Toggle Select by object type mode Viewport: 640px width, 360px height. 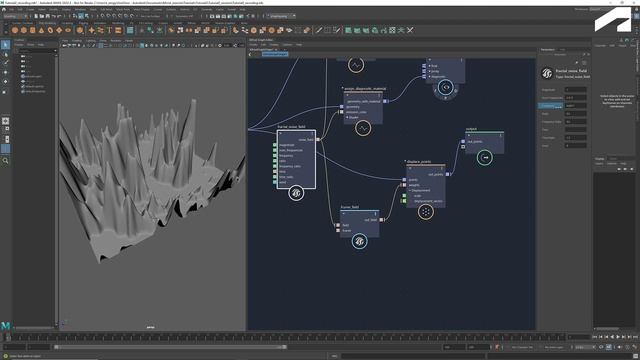[81, 16]
